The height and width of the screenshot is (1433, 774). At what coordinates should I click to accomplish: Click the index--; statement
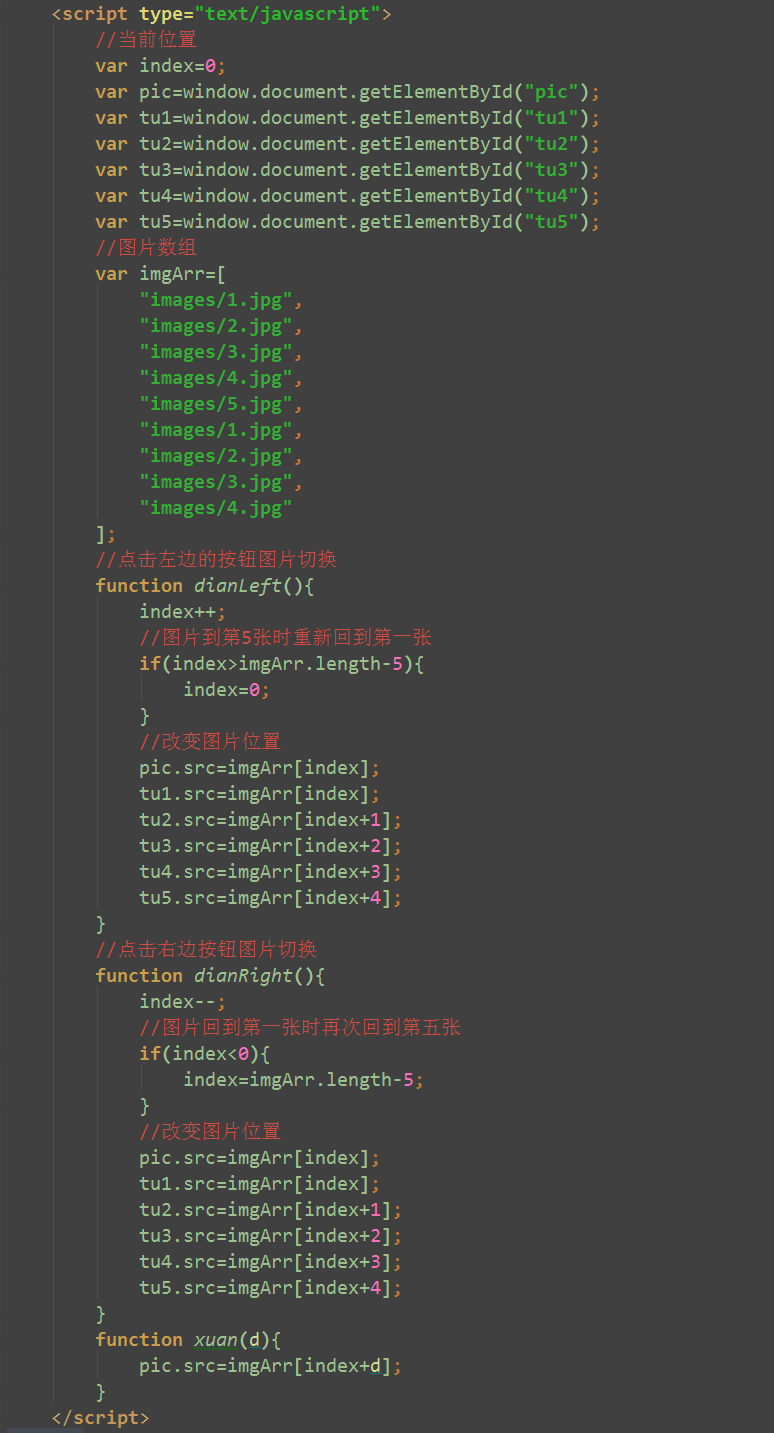point(183,1002)
